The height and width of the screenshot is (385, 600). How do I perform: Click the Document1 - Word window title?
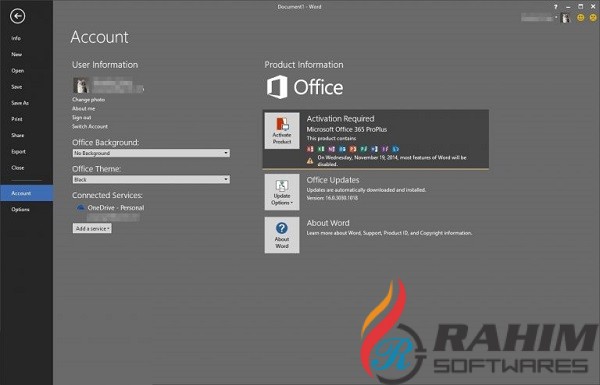click(299, 7)
